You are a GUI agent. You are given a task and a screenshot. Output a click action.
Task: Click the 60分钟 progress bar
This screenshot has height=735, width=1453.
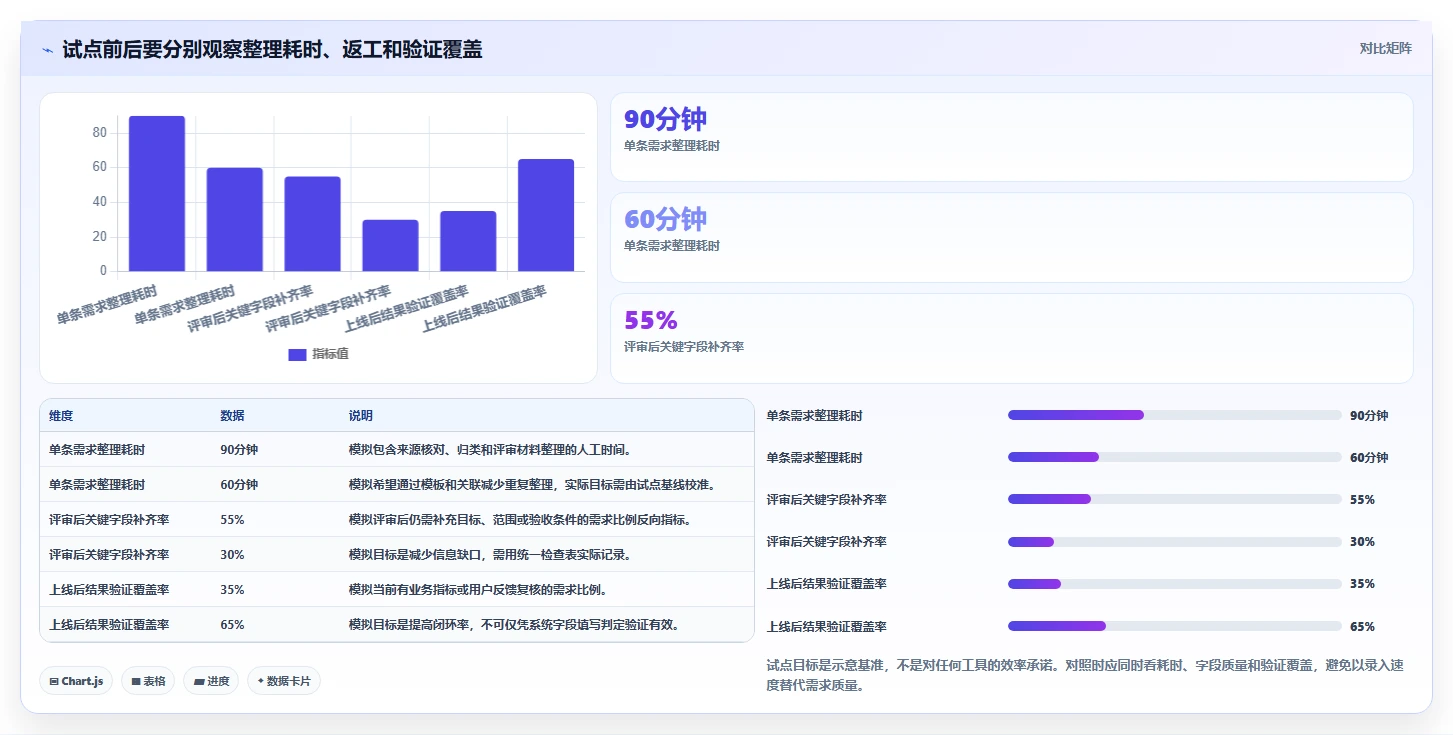(x=1175, y=457)
